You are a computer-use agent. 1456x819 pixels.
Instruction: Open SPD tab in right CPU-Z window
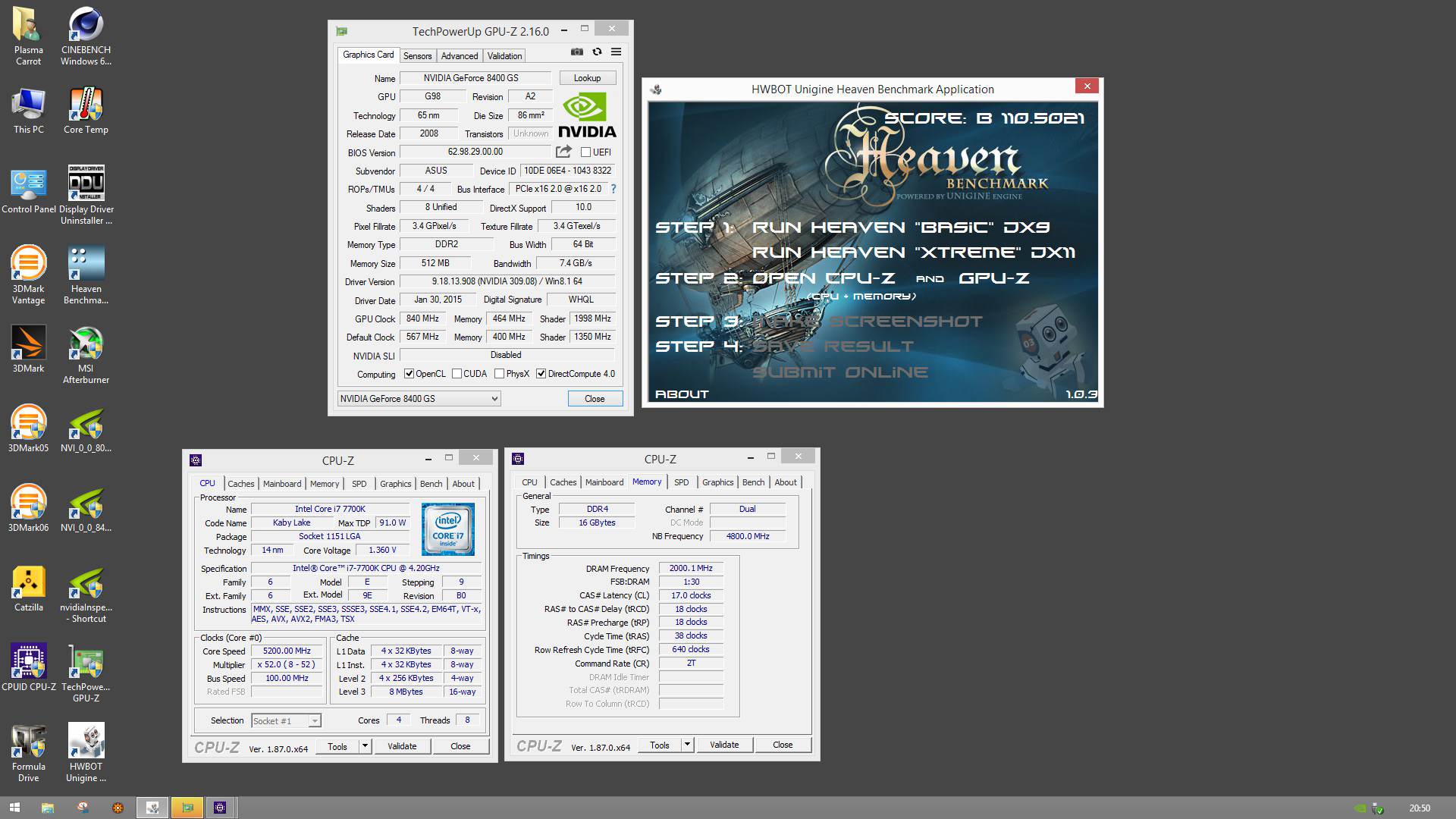click(682, 482)
